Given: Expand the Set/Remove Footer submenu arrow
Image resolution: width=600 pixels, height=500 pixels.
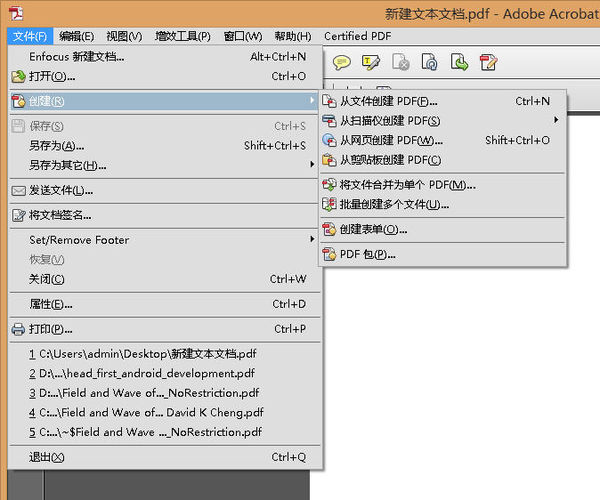Looking at the screenshot, I should tap(312, 239).
